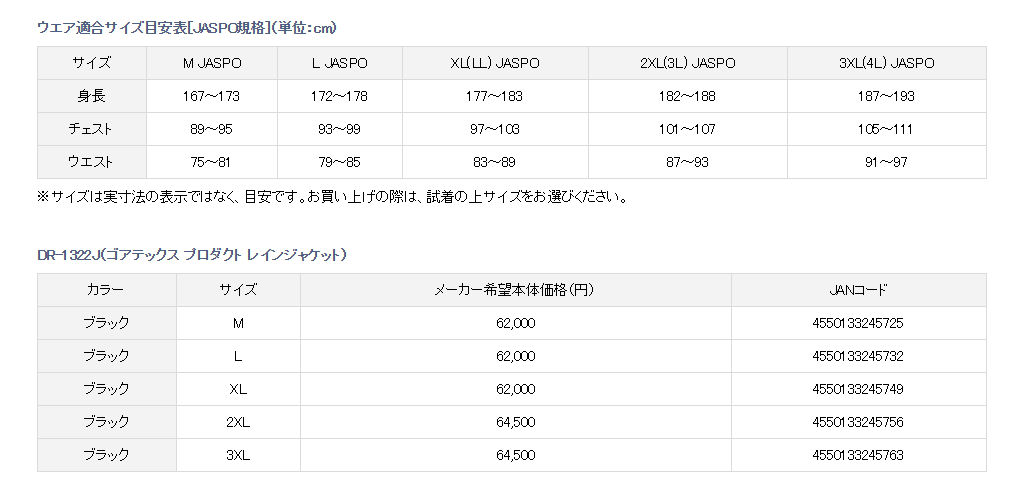Select JAN code 4550133245732
This screenshot has width=1036, height=489.
click(x=858, y=356)
